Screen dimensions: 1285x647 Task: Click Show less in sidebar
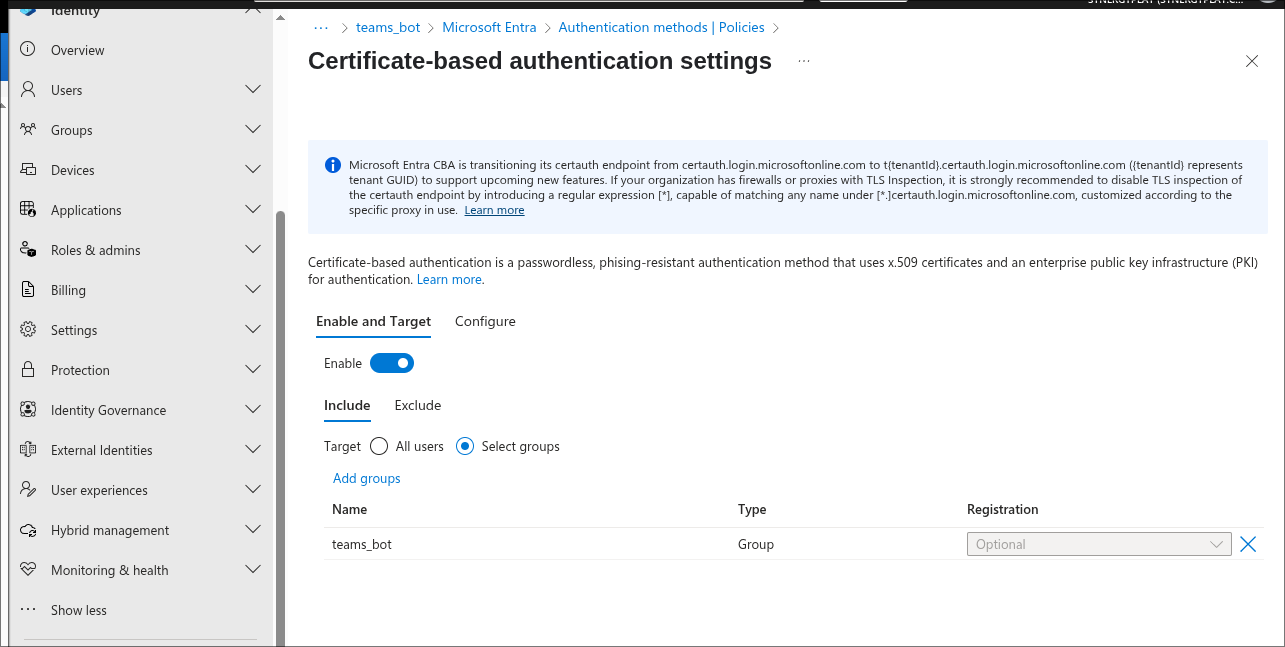(x=79, y=610)
